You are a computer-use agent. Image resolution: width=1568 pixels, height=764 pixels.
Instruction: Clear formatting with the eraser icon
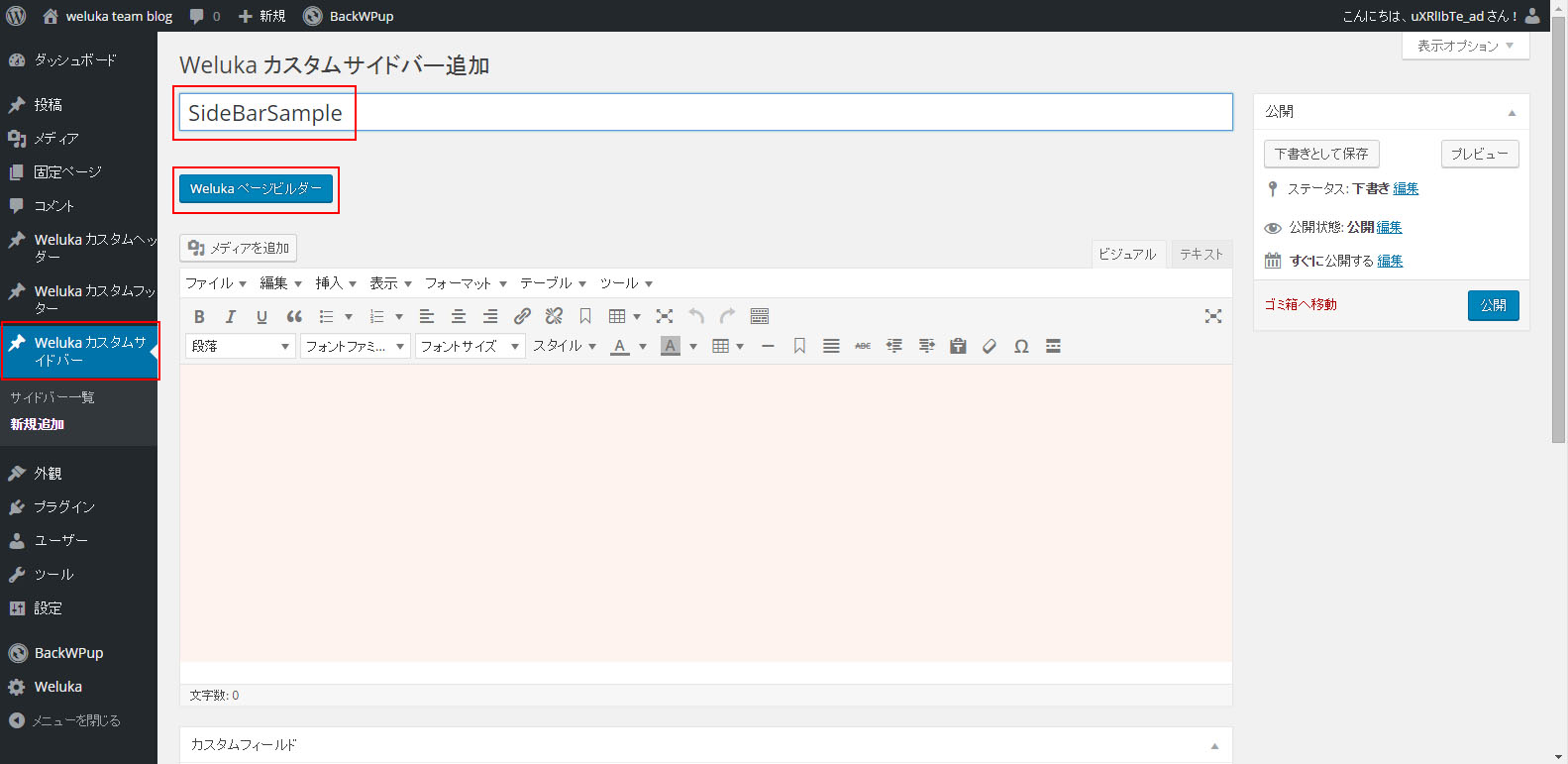tap(990, 346)
